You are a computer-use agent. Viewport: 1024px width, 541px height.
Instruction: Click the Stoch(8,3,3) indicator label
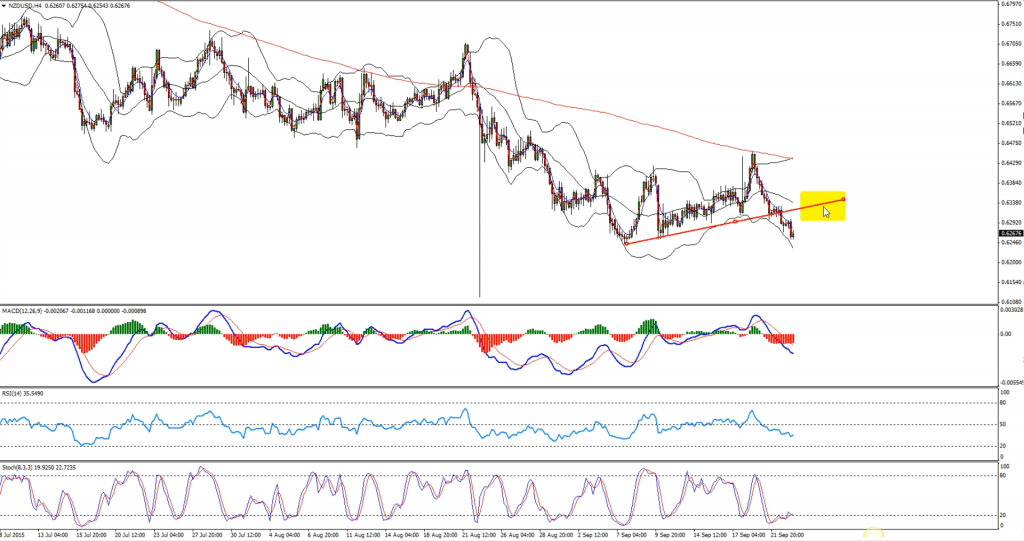coord(18,467)
